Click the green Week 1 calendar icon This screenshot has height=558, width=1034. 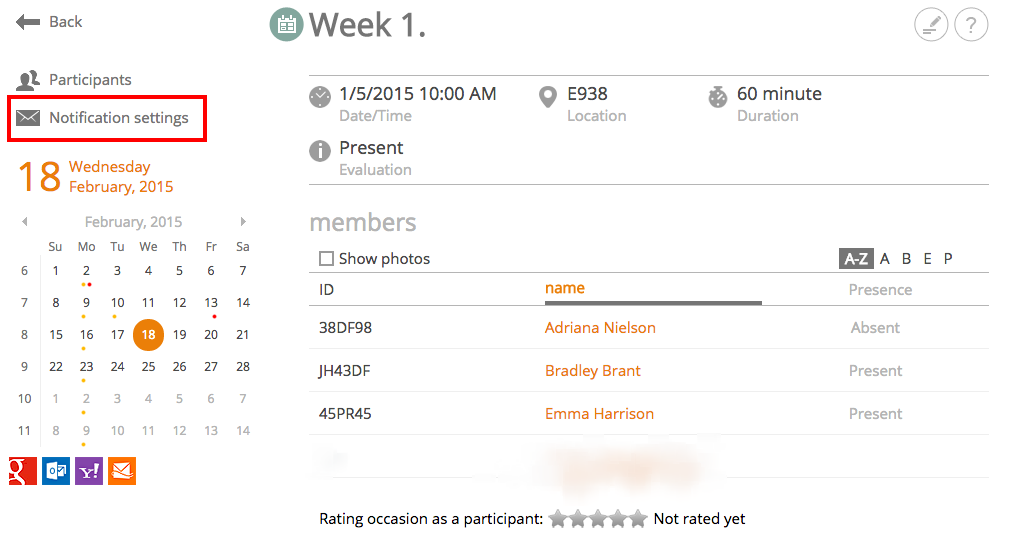tap(286, 25)
